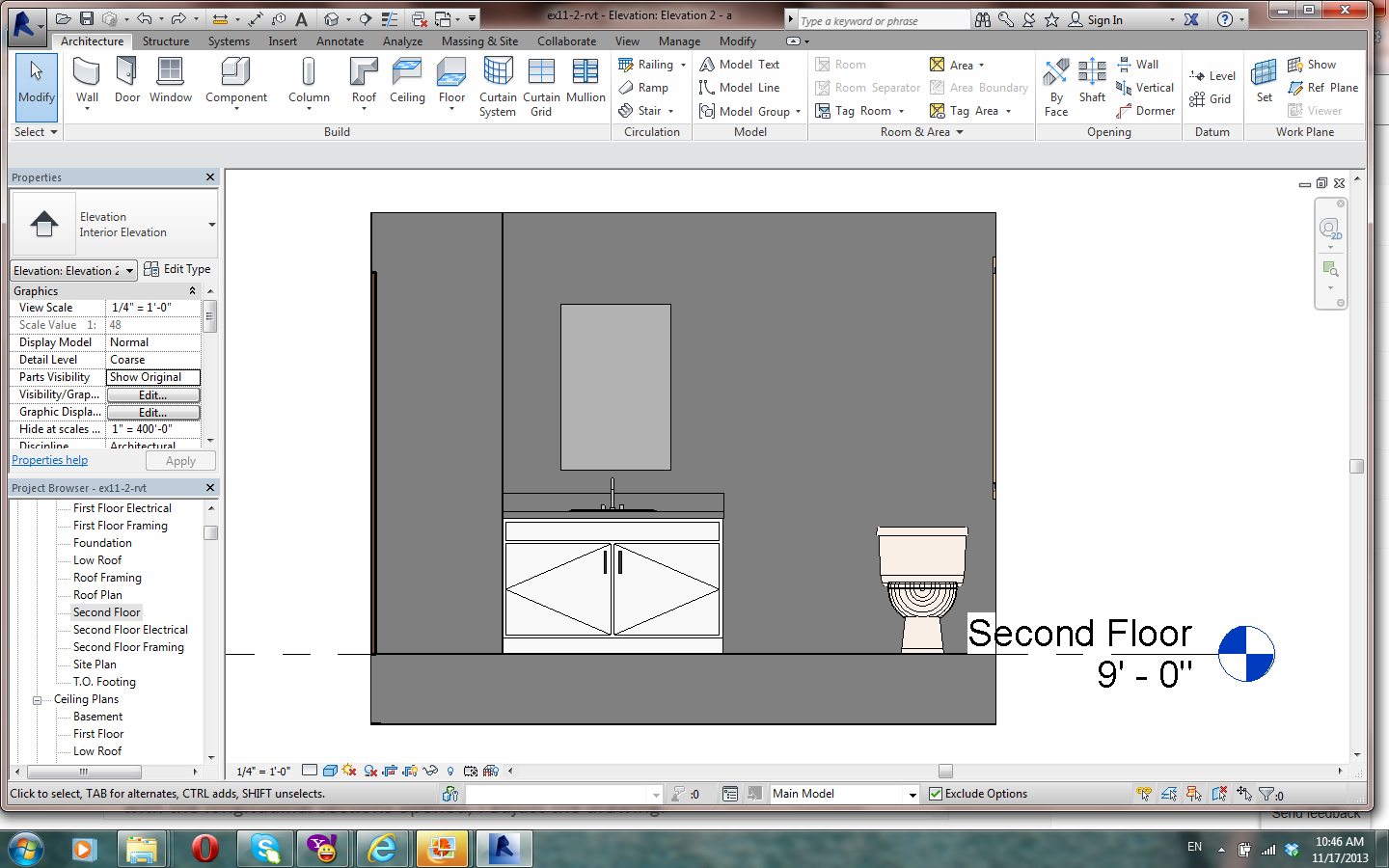Click the Text tool in quick access toolbar
The height and width of the screenshot is (868, 1389).
[x=302, y=18]
